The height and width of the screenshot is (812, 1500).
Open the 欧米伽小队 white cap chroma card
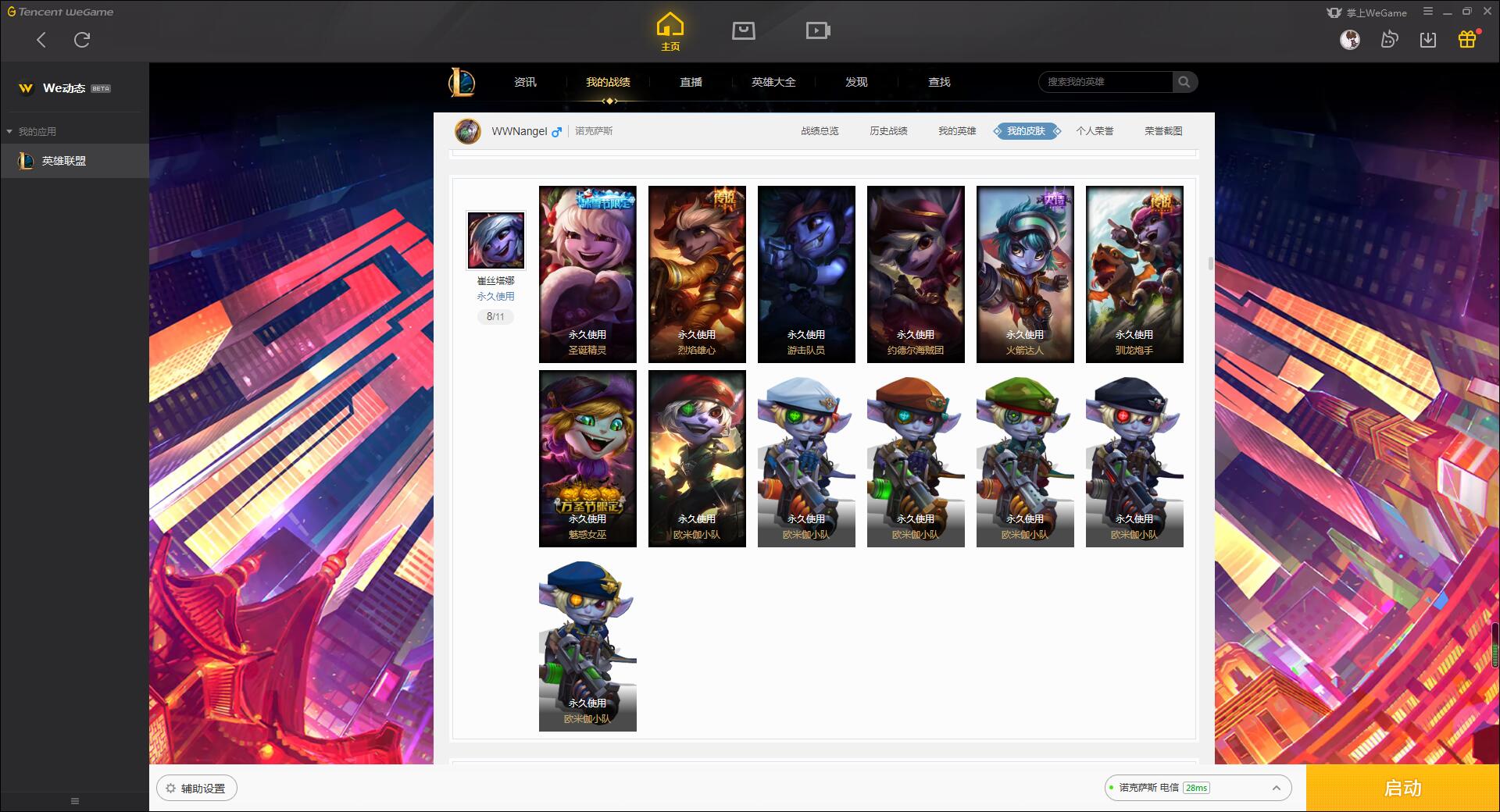pyautogui.click(x=806, y=458)
